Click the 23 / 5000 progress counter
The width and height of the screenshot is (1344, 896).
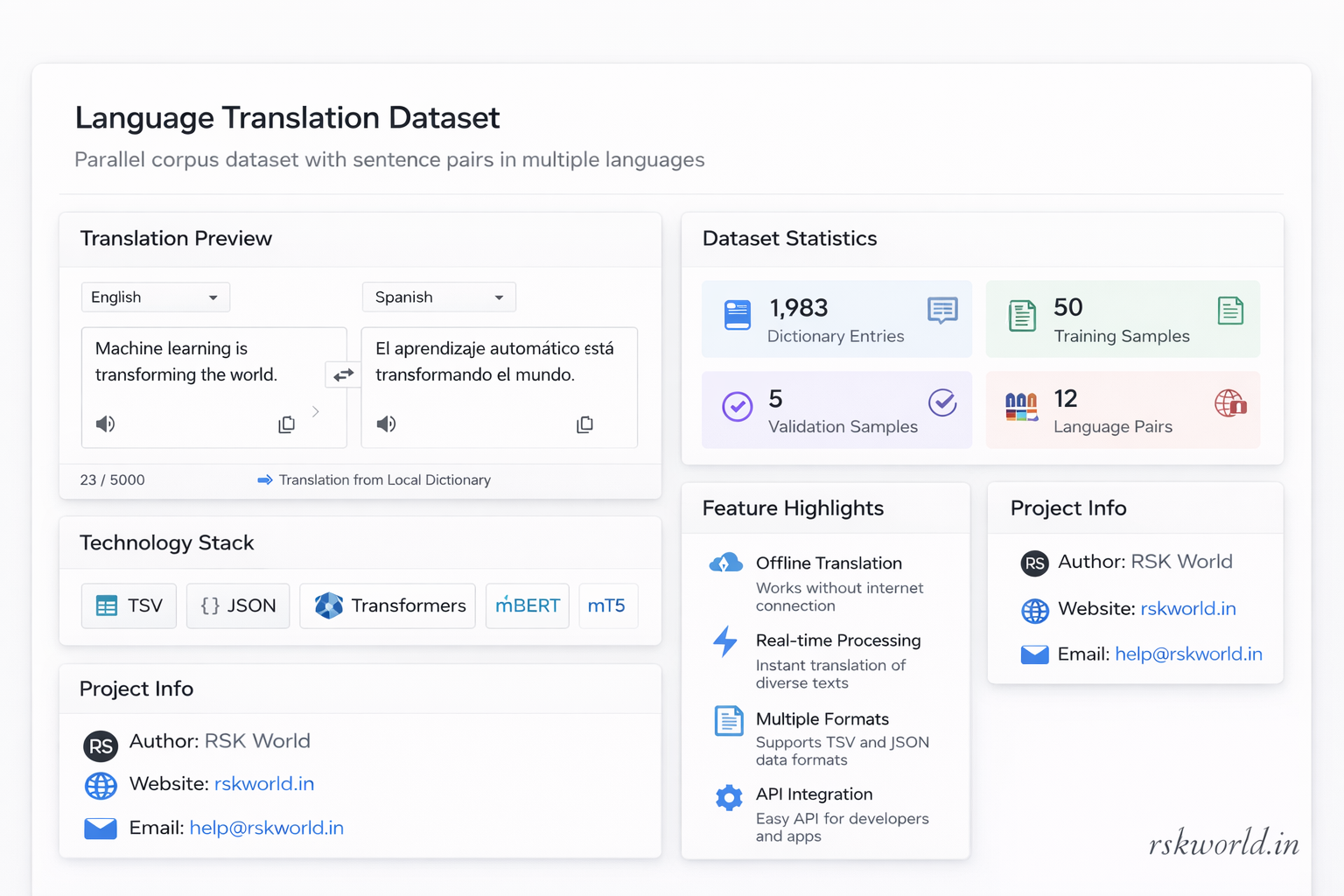pyautogui.click(x=112, y=479)
